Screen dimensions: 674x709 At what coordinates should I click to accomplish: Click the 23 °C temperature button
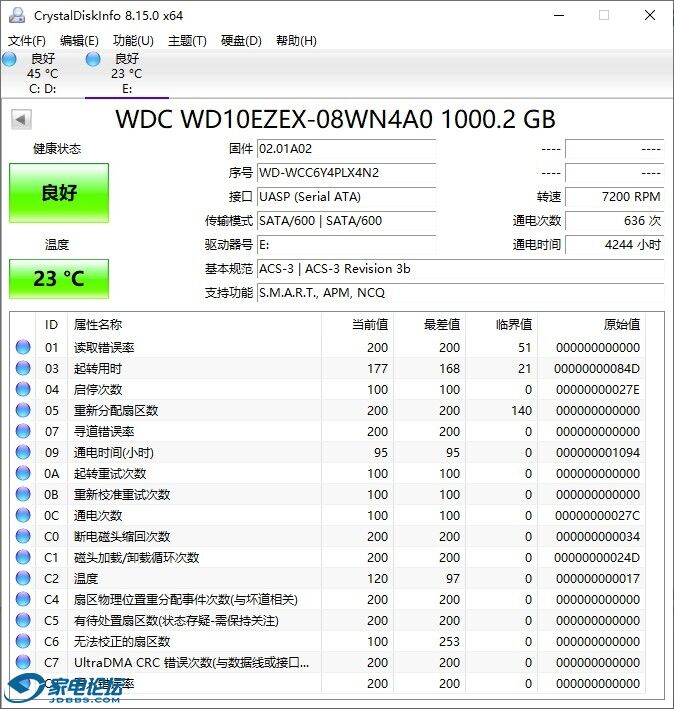(59, 279)
